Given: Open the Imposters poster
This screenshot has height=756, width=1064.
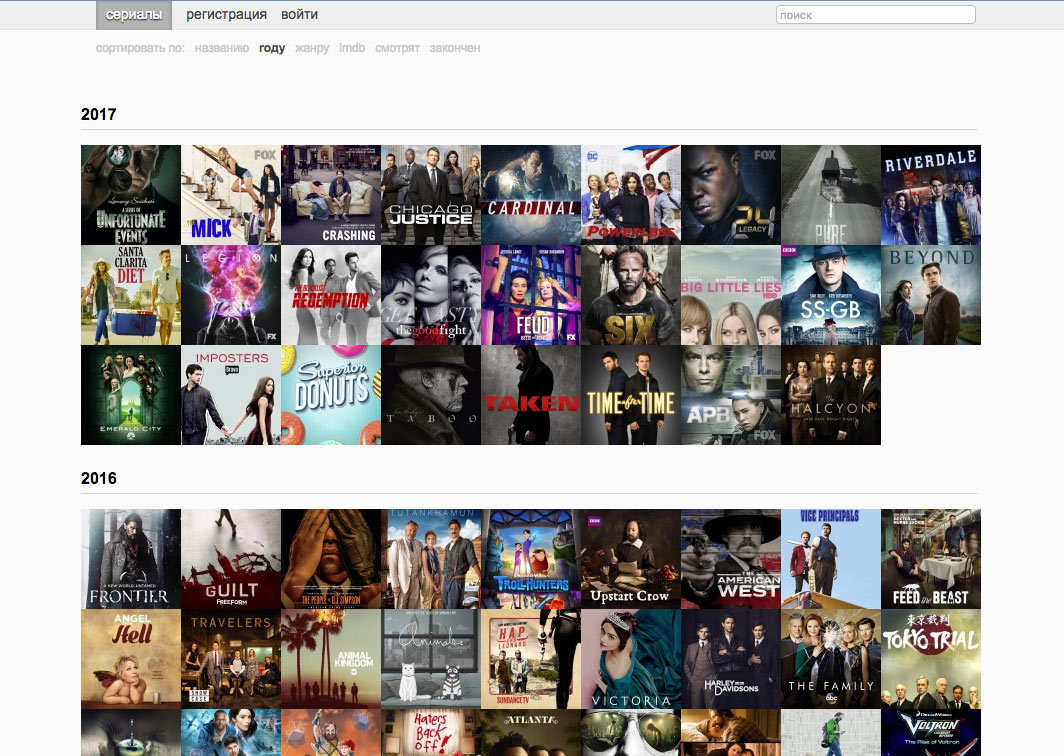Looking at the screenshot, I should [x=231, y=395].
